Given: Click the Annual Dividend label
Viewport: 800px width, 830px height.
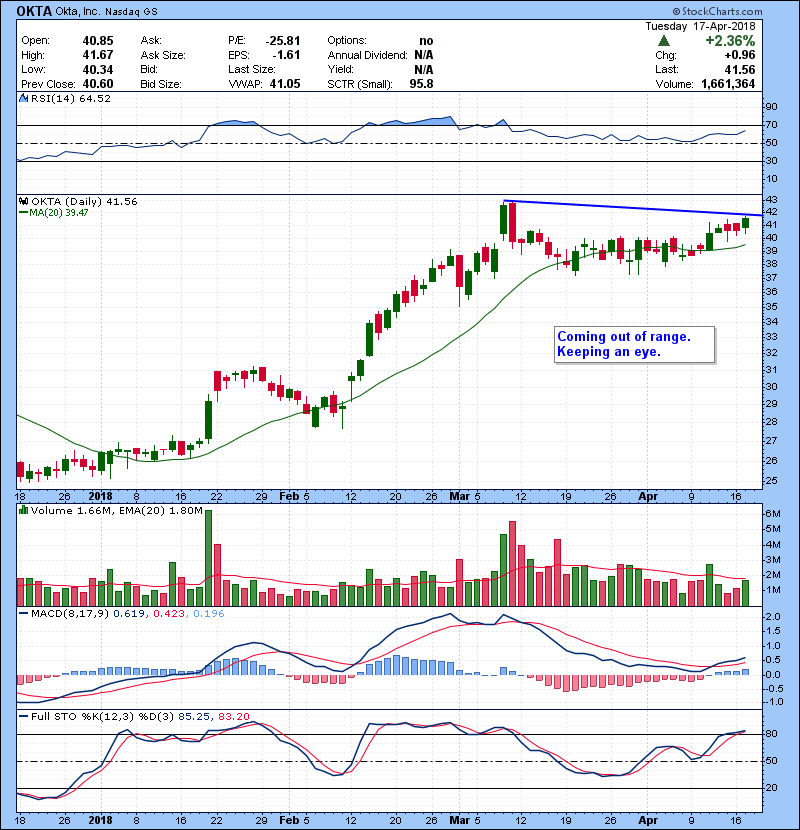Looking at the screenshot, I should pos(367,55).
